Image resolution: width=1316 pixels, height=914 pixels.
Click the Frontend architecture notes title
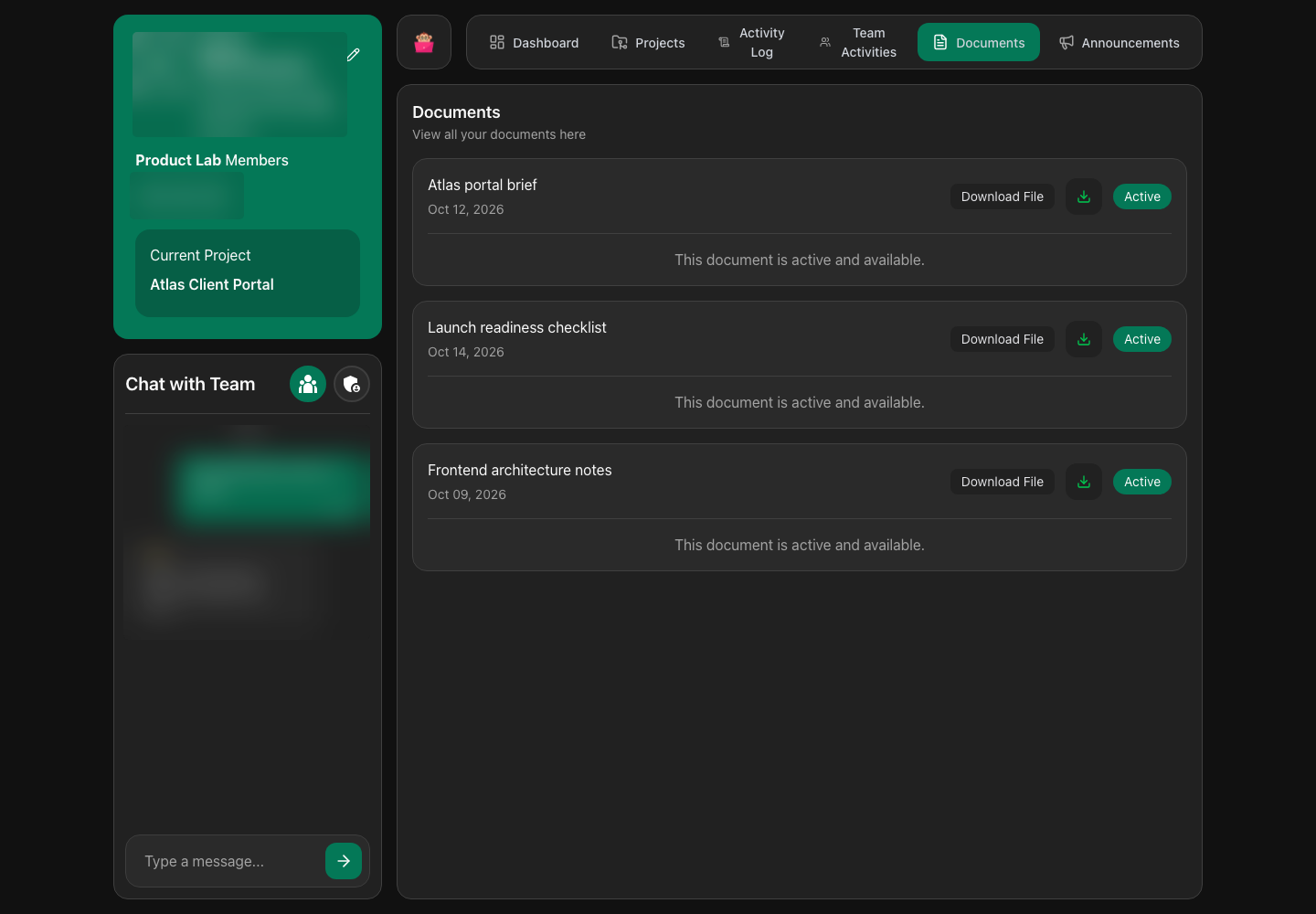[x=520, y=470]
